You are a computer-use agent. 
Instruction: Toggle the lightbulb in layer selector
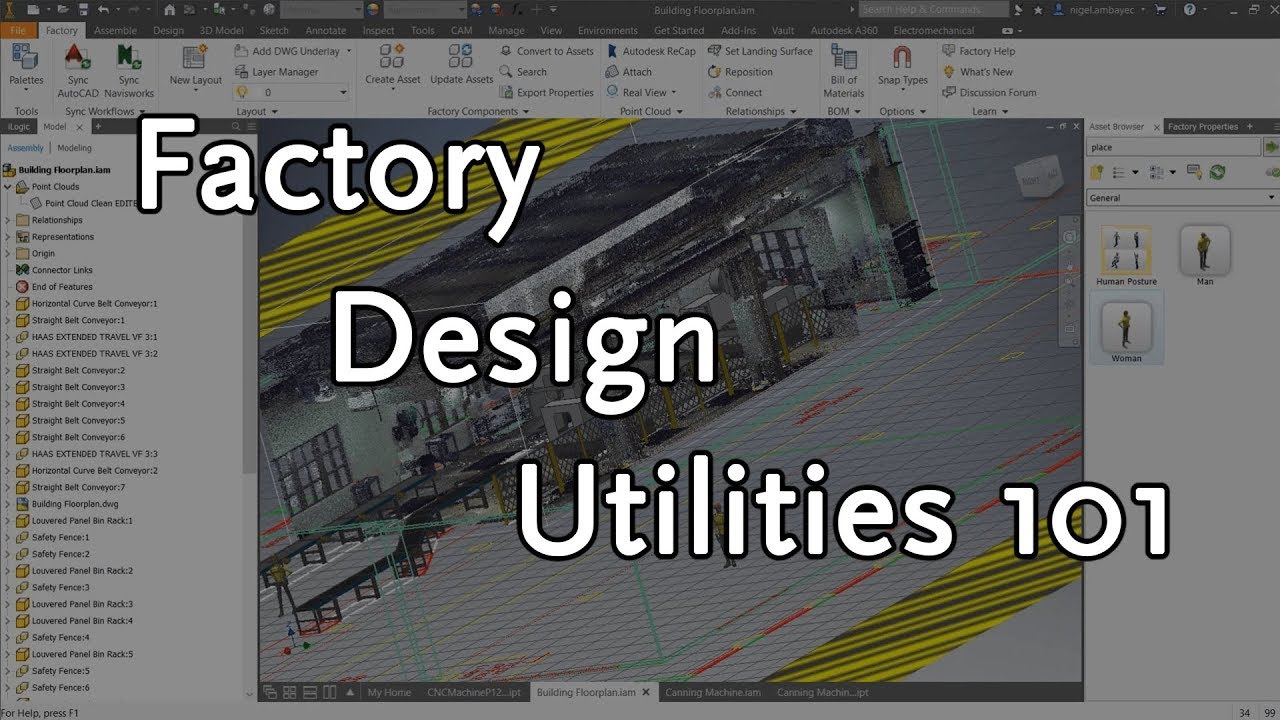(x=241, y=92)
